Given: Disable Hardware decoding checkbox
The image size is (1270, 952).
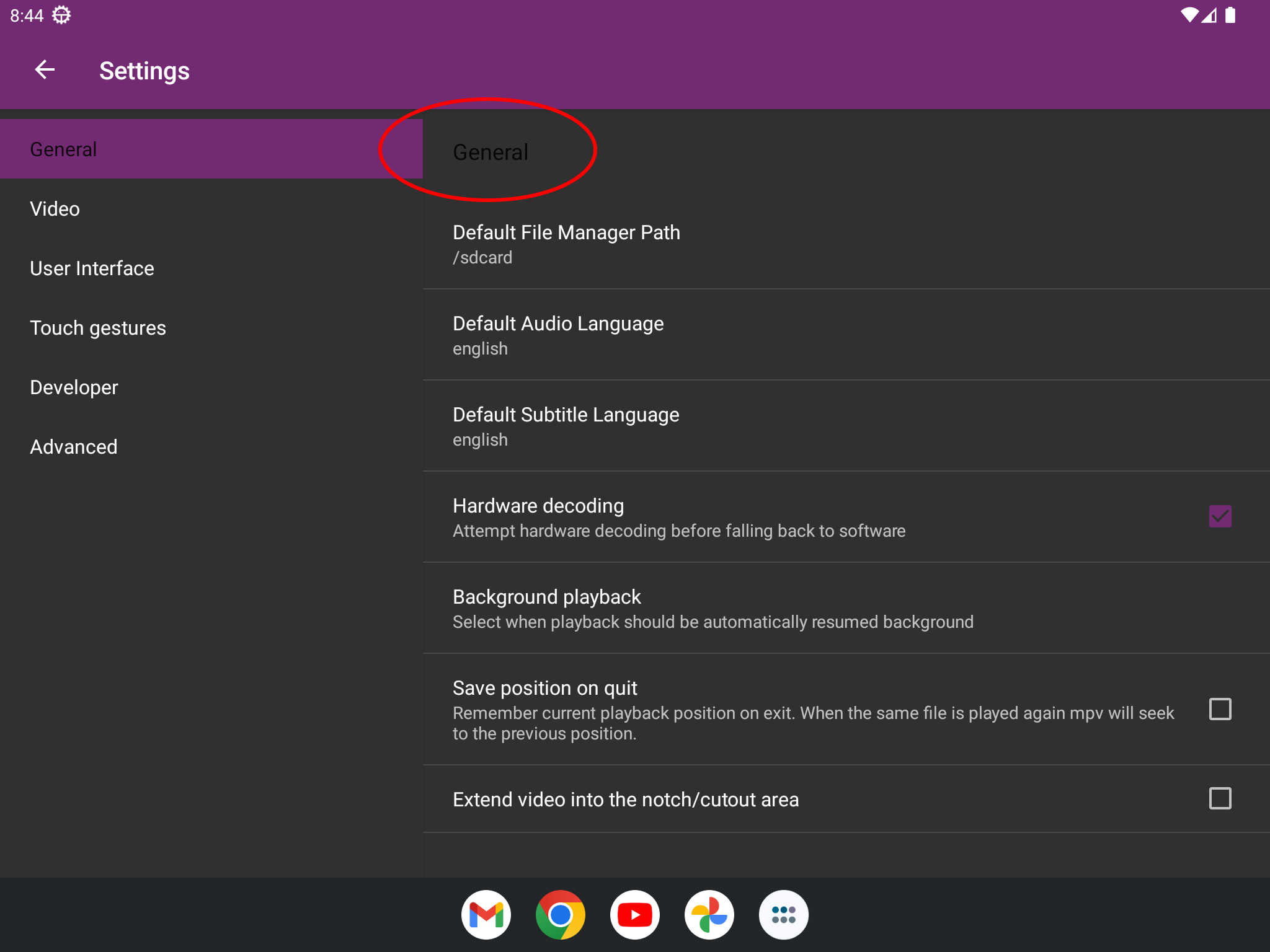Looking at the screenshot, I should pyautogui.click(x=1220, y=516).
